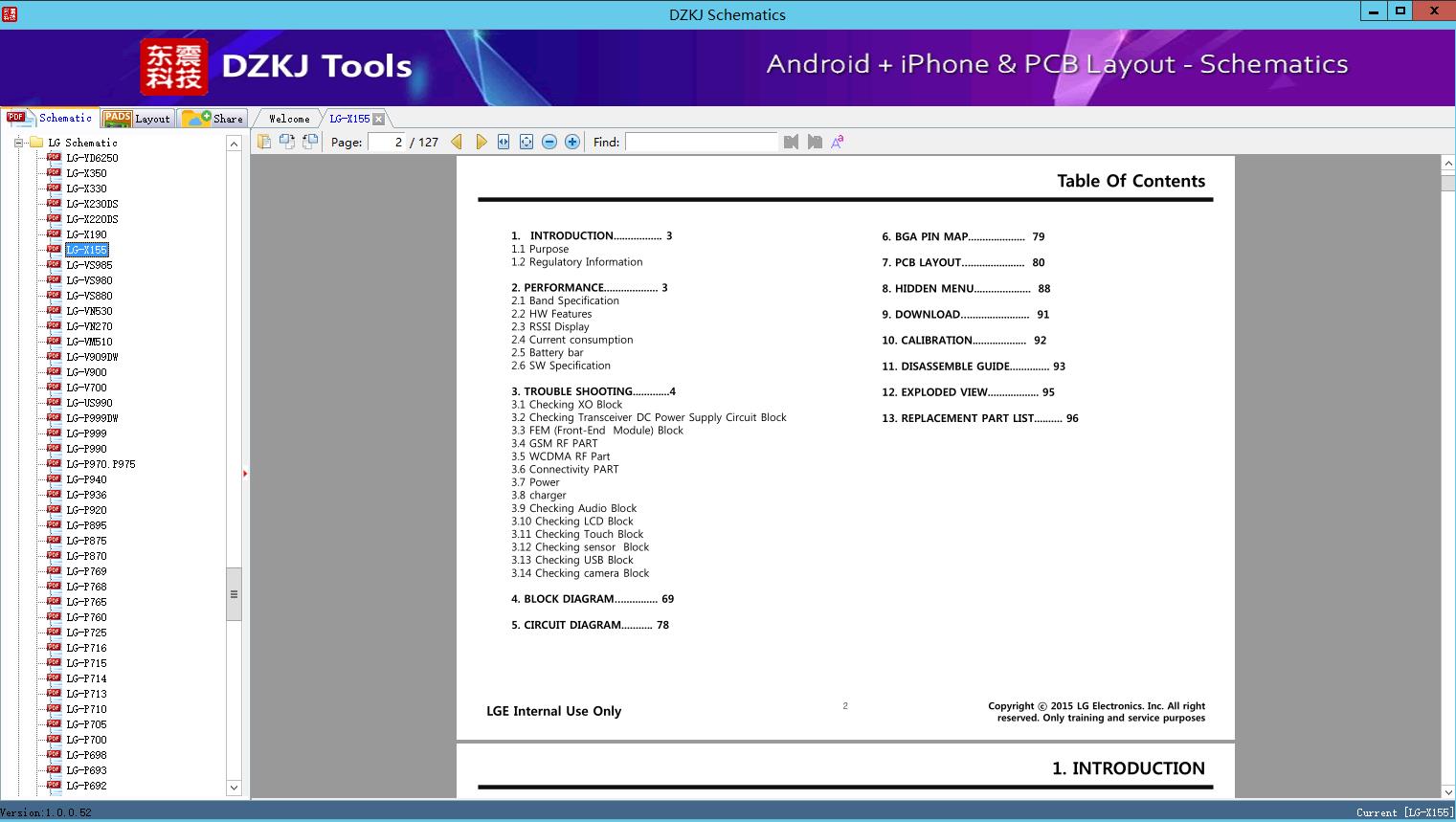Select LG-P940 in the schematic tree
Screen dimensions: 1456x822
[86, 479]
